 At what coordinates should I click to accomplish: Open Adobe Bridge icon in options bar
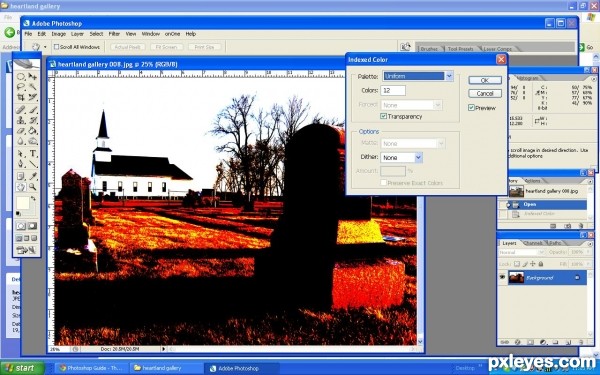coord(405,47)
